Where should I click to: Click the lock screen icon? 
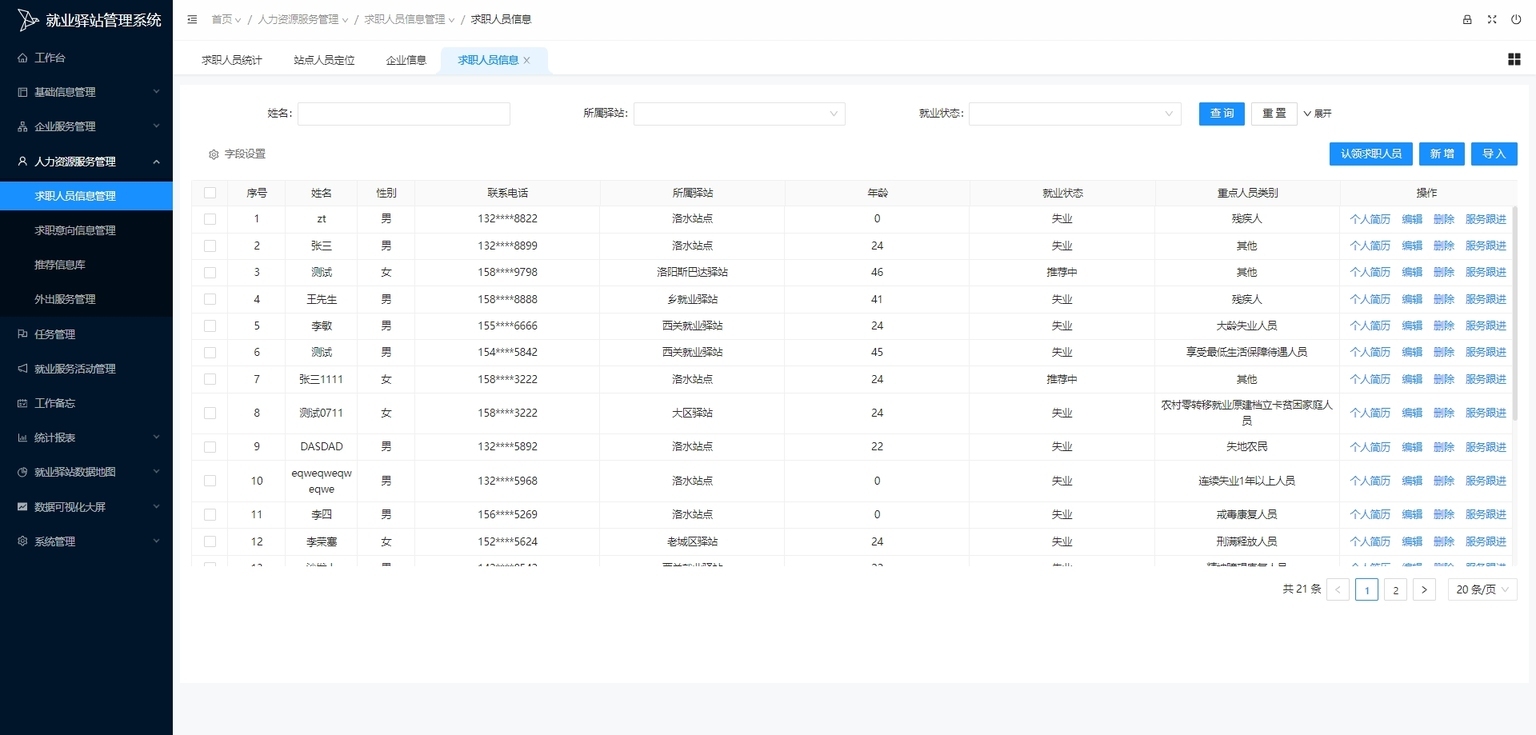point(1467,19)
